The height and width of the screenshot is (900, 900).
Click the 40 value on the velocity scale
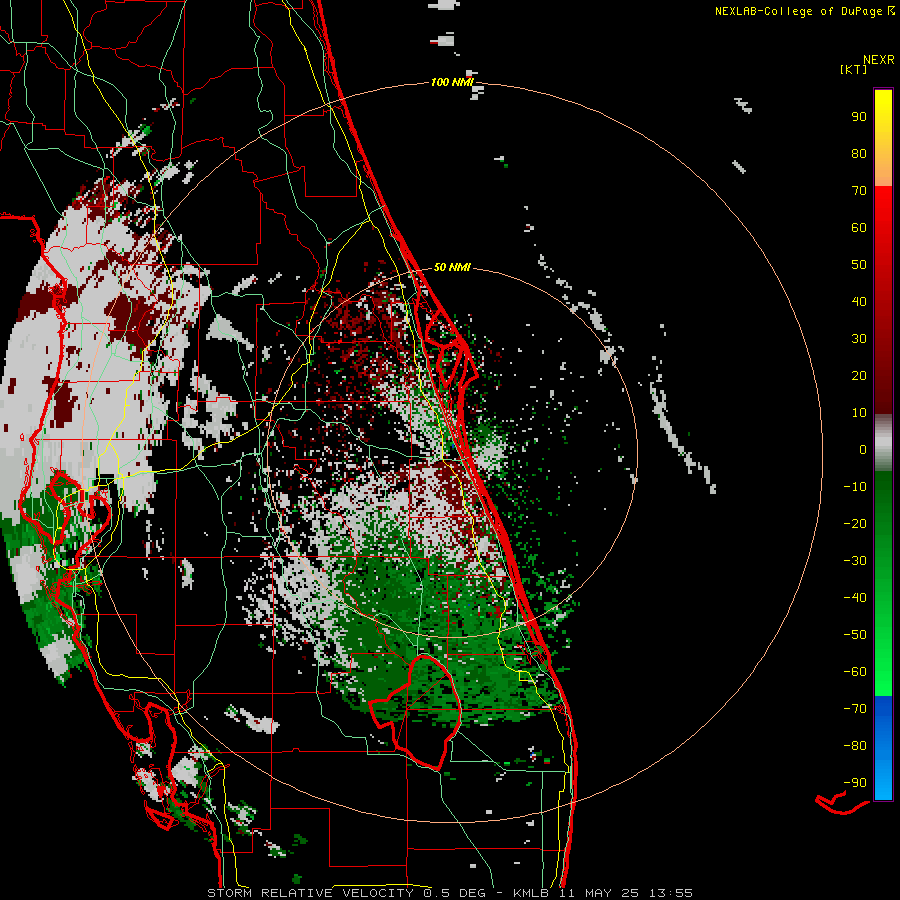(x=859, y=301)
